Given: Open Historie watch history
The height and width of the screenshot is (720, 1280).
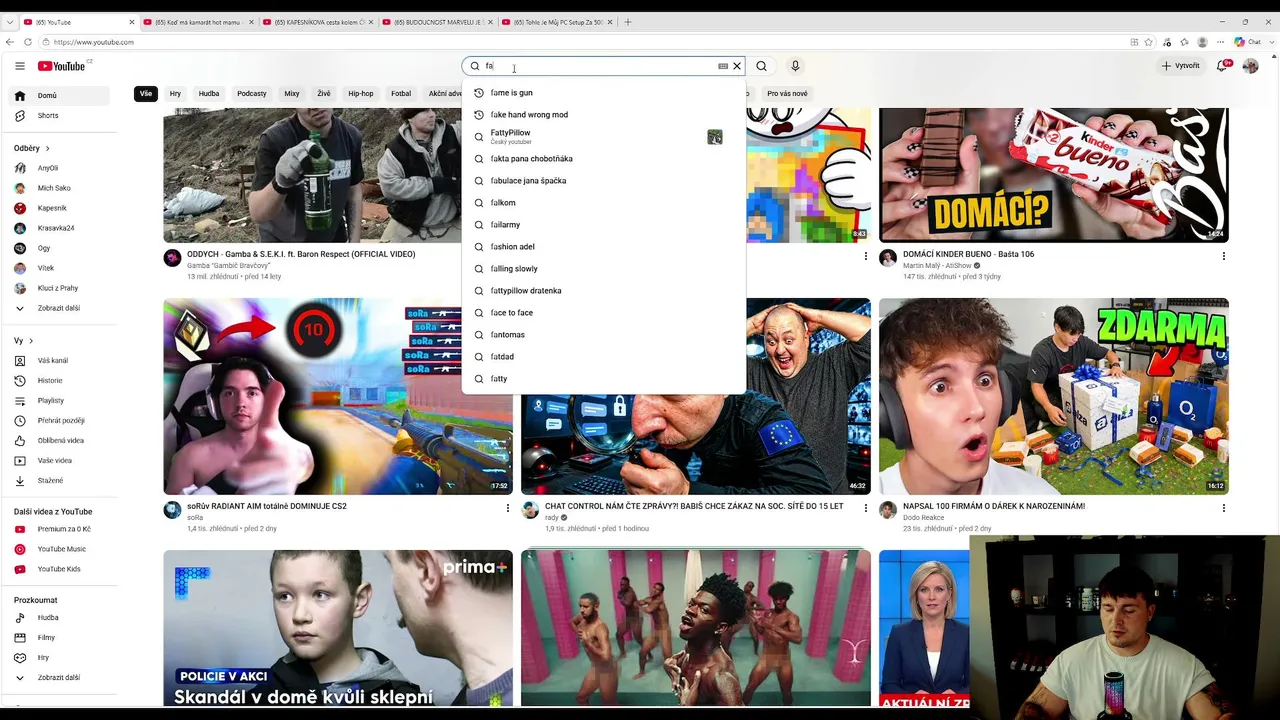Looking at the screenshot, I should point(59,381).
